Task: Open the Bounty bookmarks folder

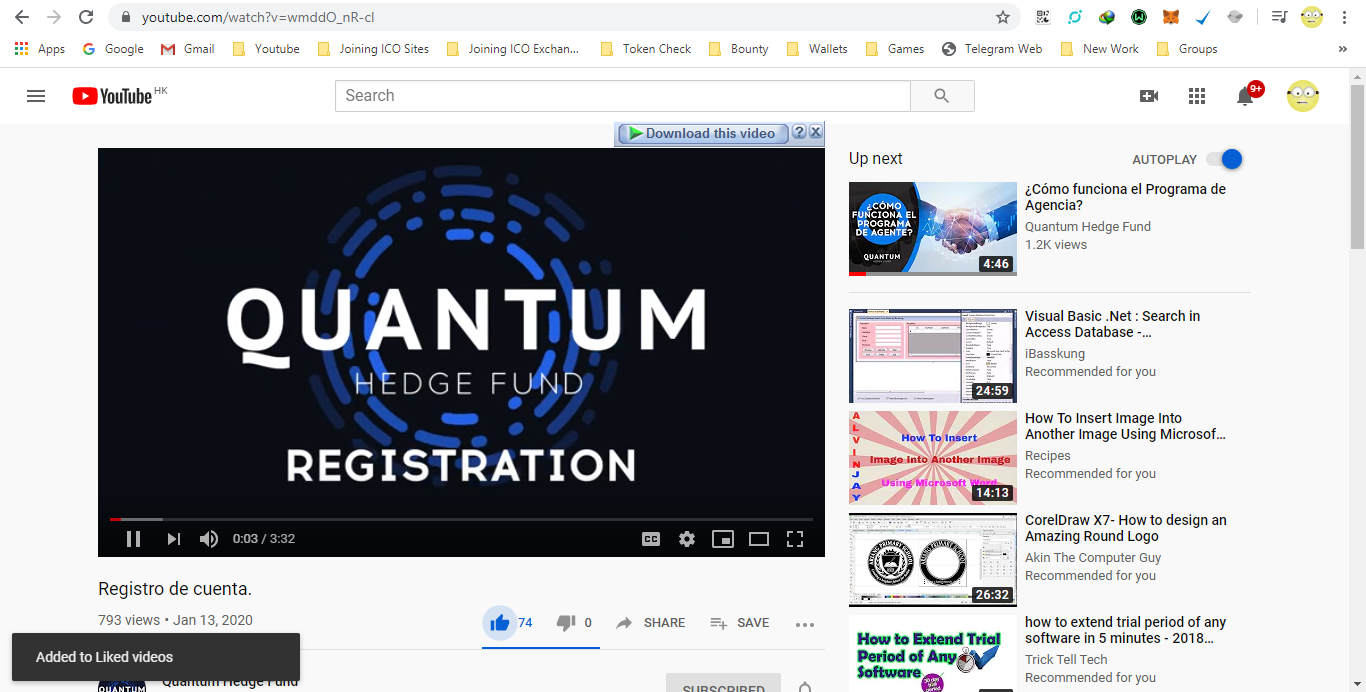Action: click(x=738, y=48)
